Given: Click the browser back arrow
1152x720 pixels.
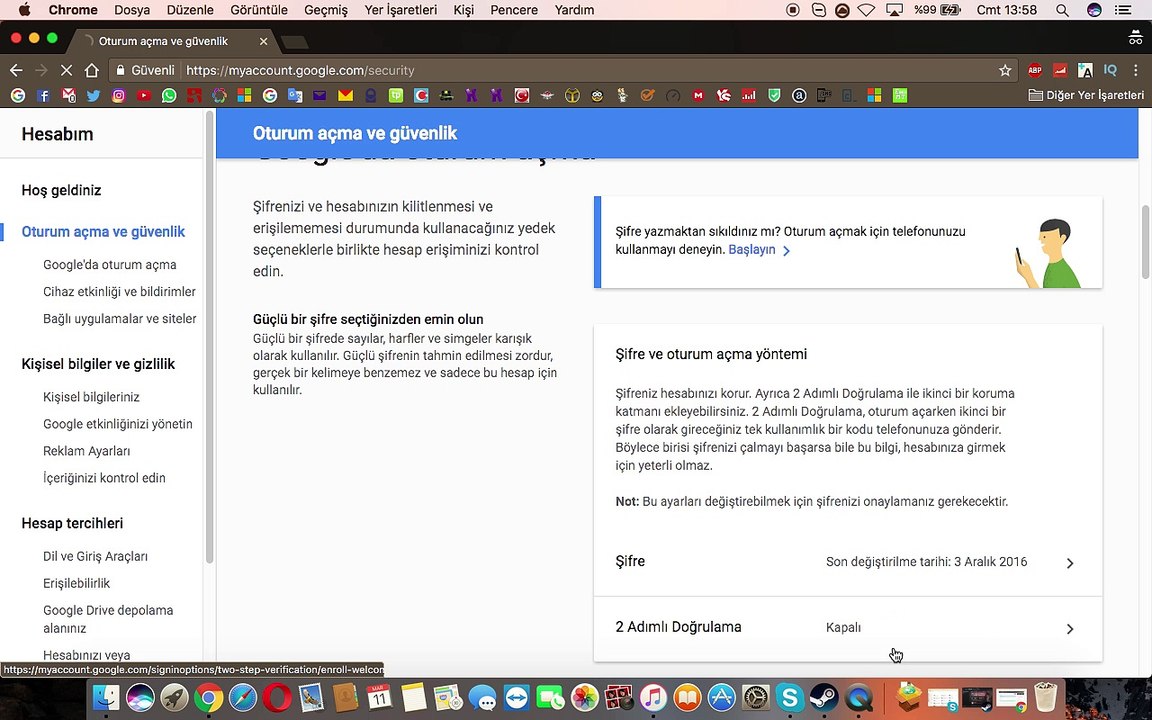Looking at the screenshot, I should click(16, 71).
